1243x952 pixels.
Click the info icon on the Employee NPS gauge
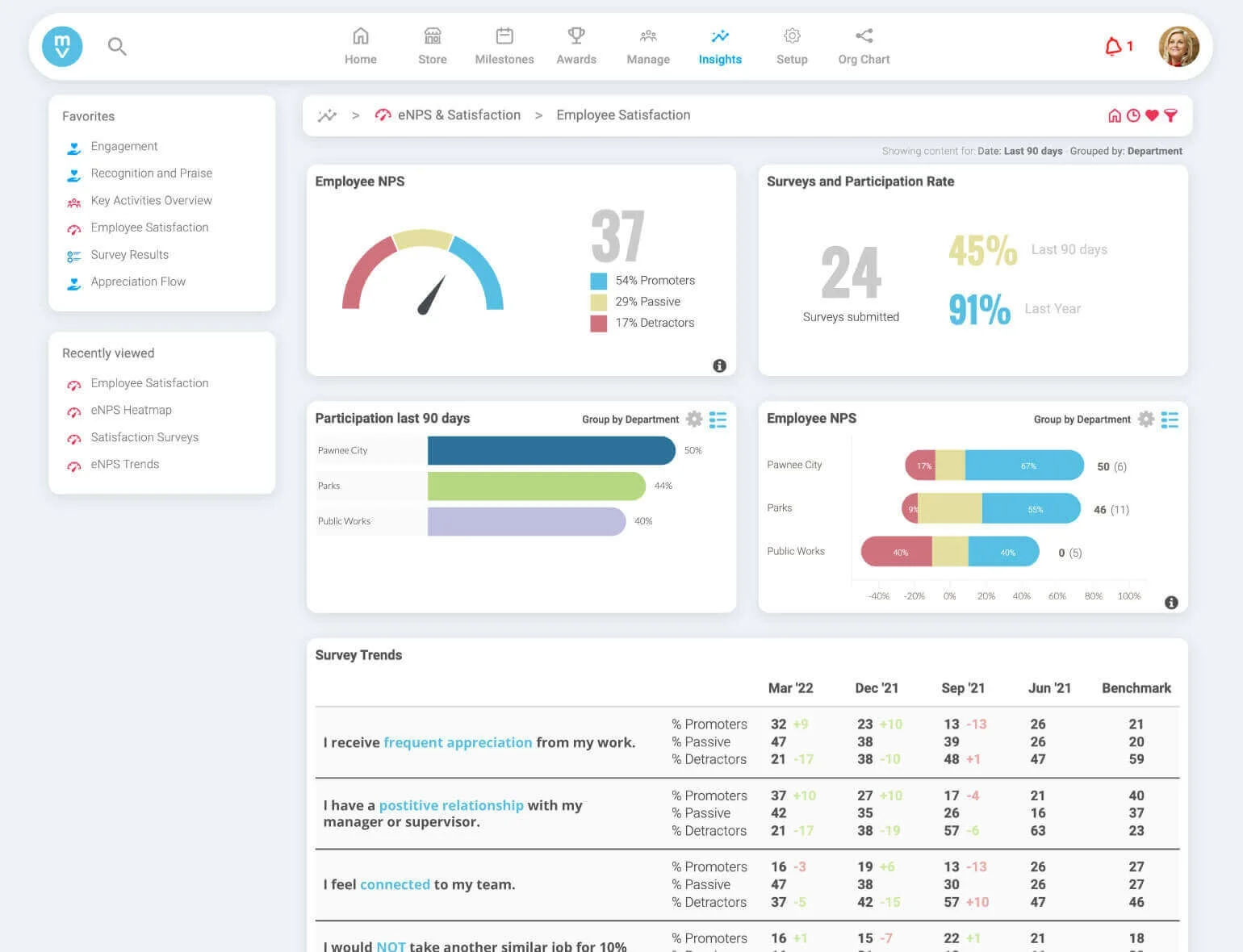click(719, 365)
